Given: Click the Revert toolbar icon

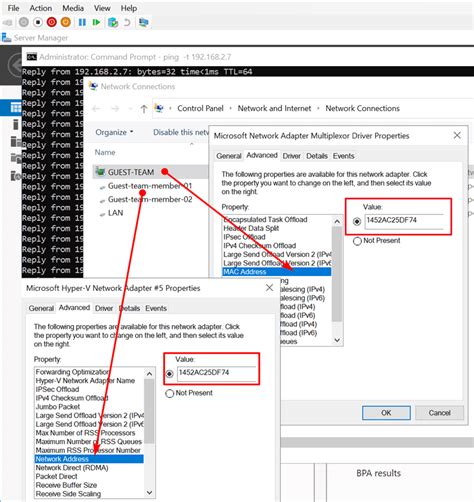Looking at the screenshot, I should point(127,22).
